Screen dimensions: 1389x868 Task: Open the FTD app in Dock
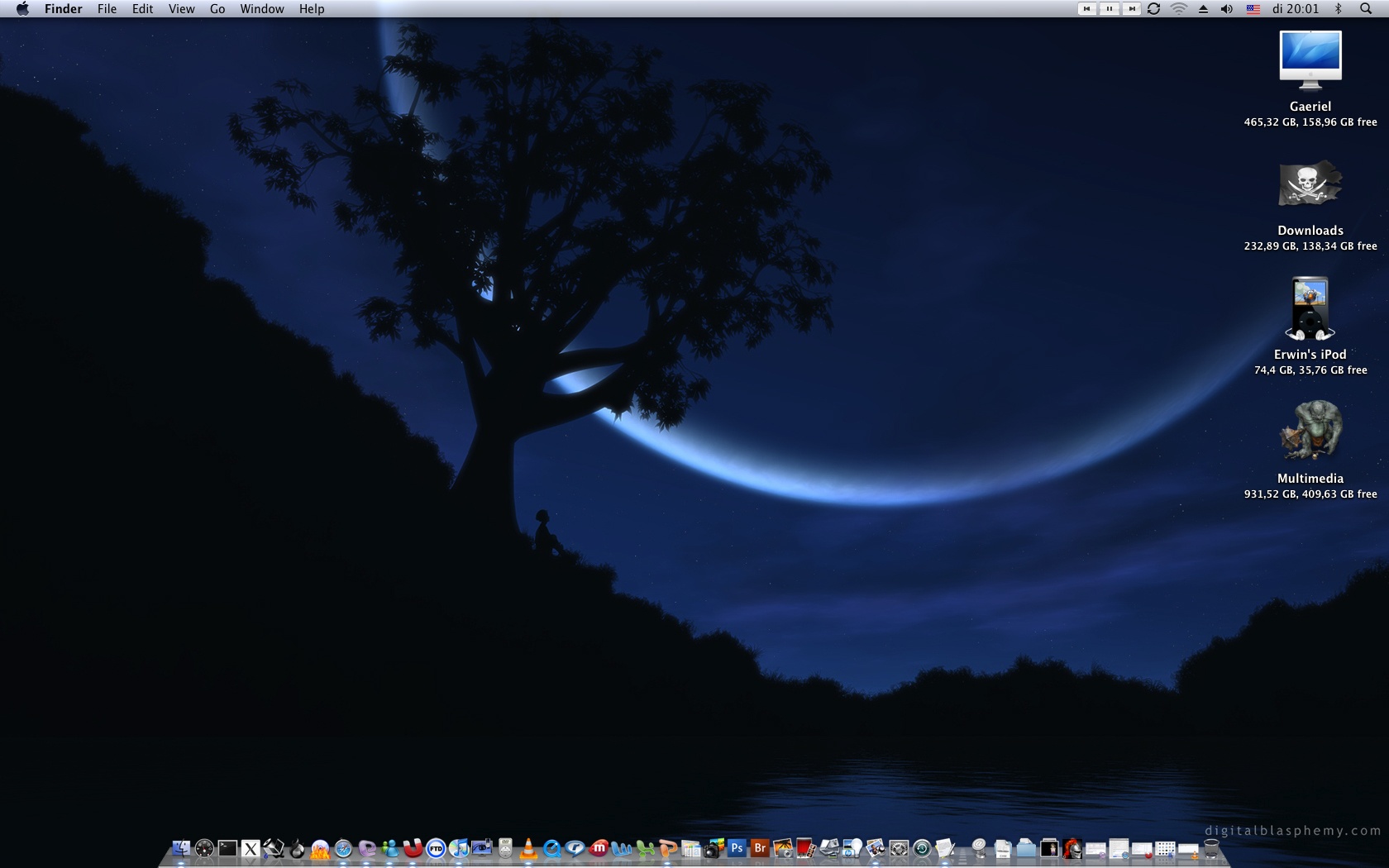[436, 848]
